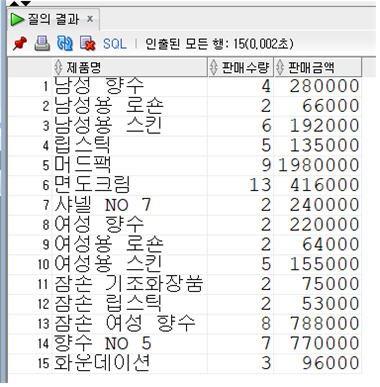Image resolution: width=380 pixels, height=387 pixels.
Task: Click quantity 3 in 화운데이션 row
Action: (x=266, y=363)
